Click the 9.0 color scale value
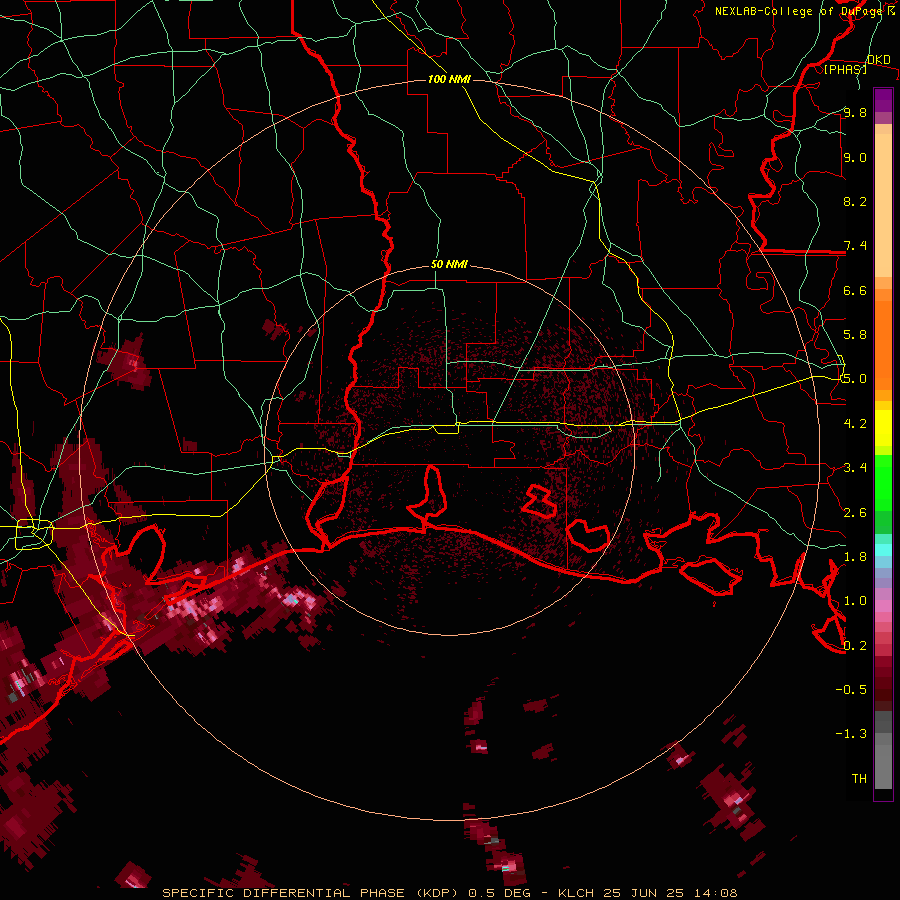The height and width of the screenshot is (900, 900). [x=855, y=157]
